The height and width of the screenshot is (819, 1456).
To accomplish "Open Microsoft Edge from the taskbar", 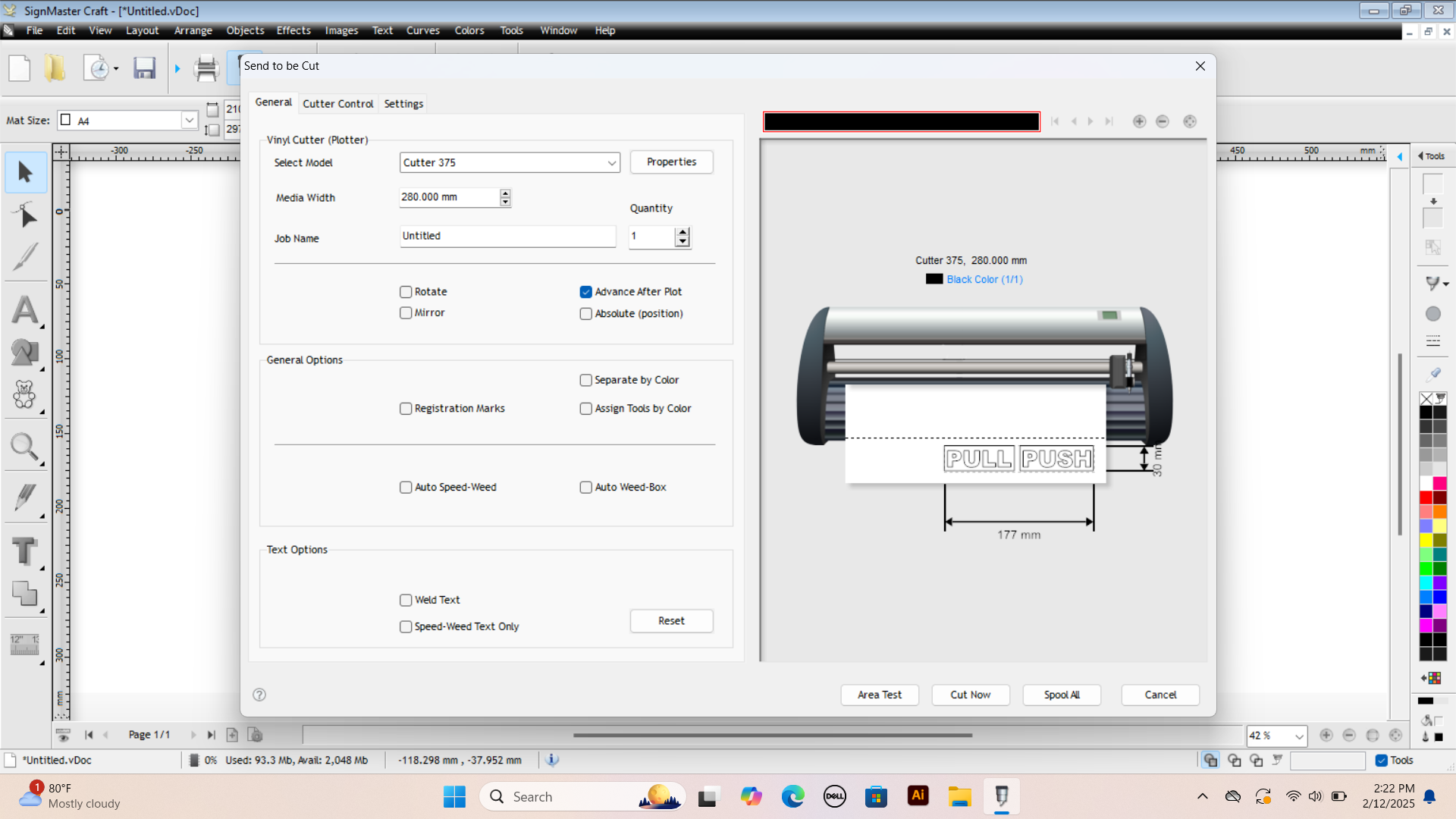I will tap(793, 796).
